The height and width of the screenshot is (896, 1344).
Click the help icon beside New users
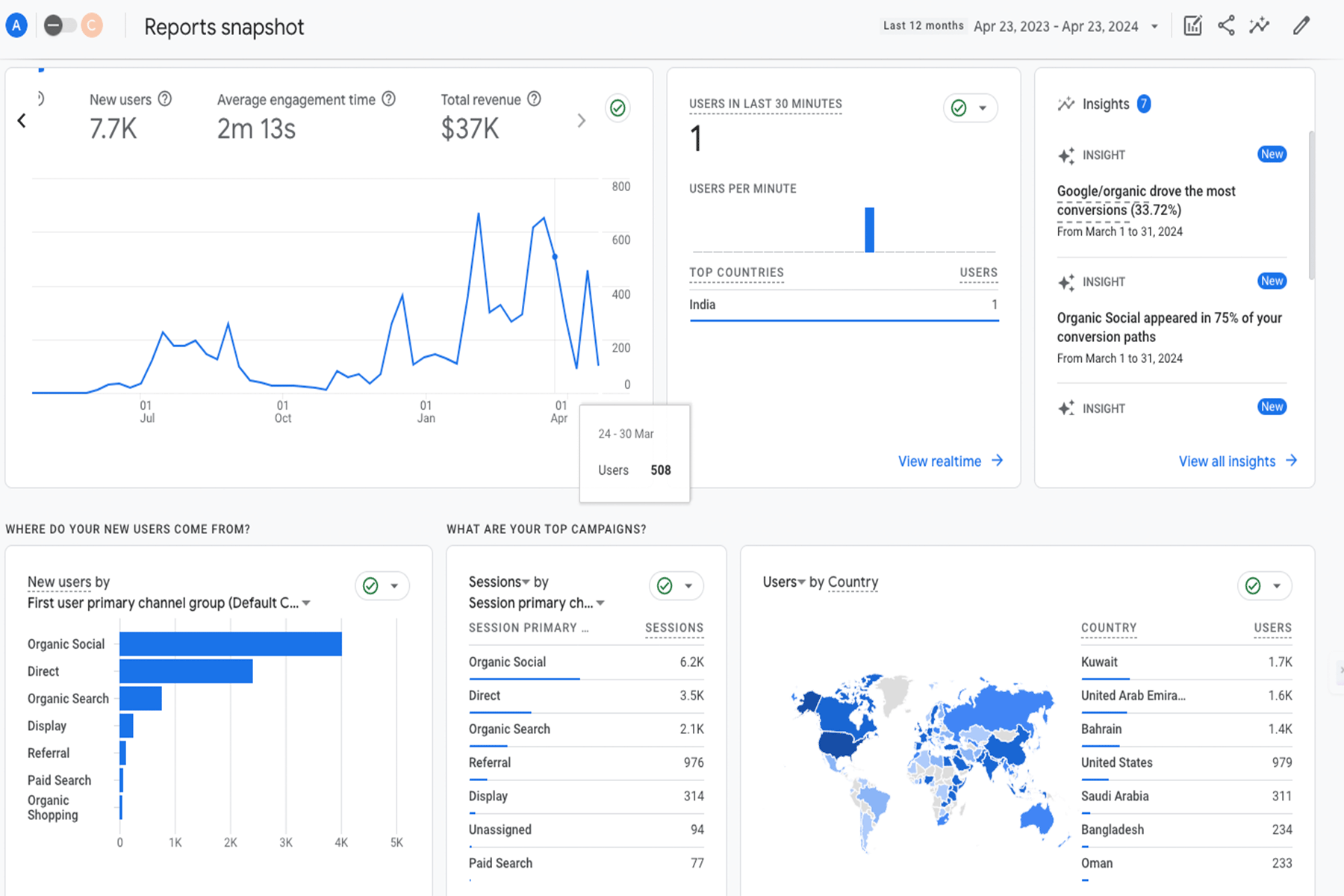165,99
